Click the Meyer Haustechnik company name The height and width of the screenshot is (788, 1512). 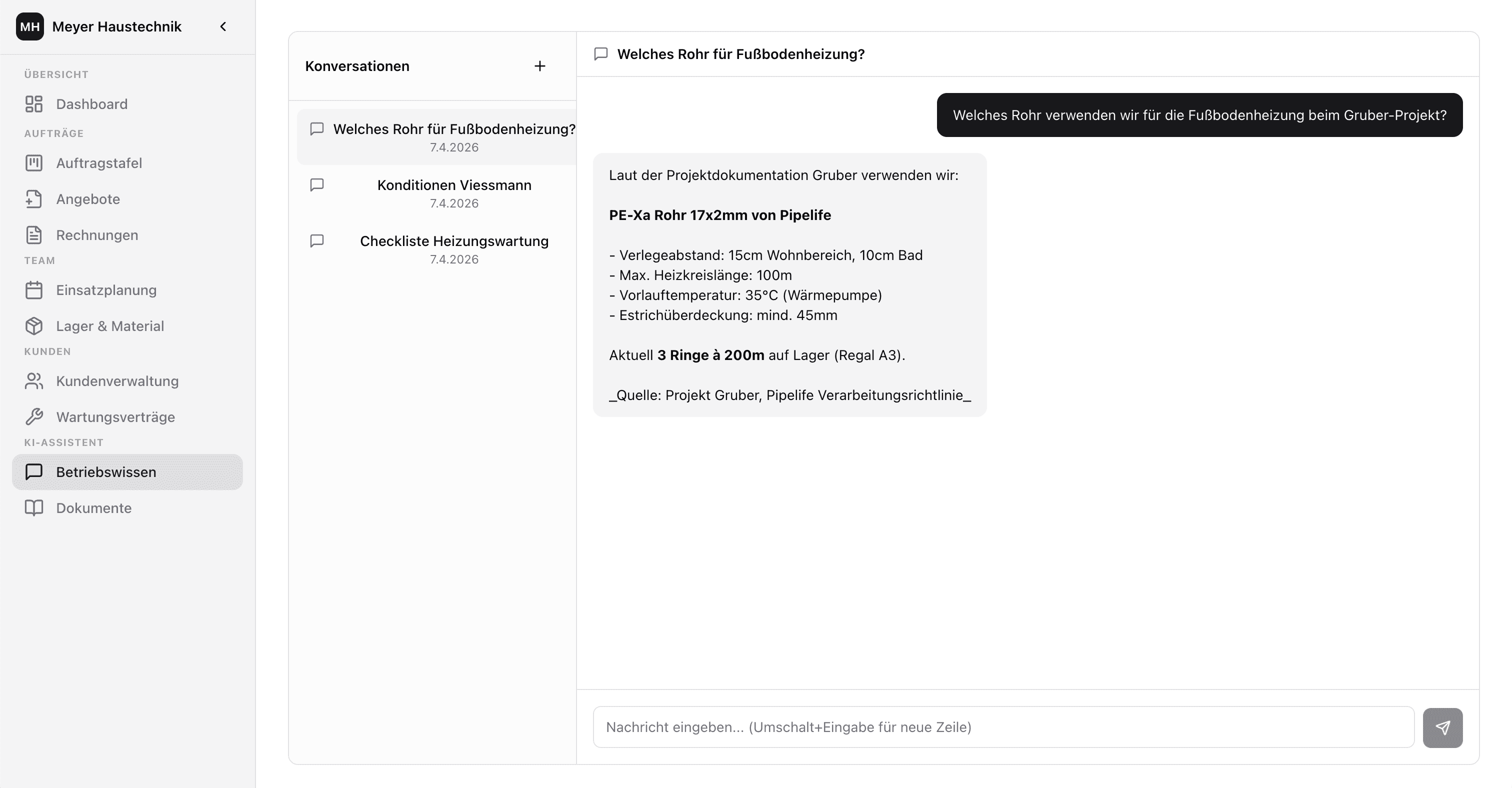[x=117, y=27]
